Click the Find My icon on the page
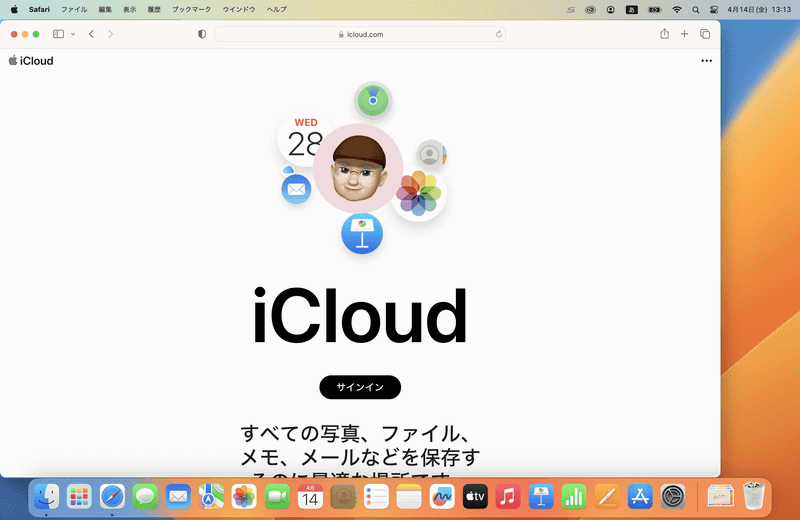This screenshot has height=520, width=800. click(373, 100)
